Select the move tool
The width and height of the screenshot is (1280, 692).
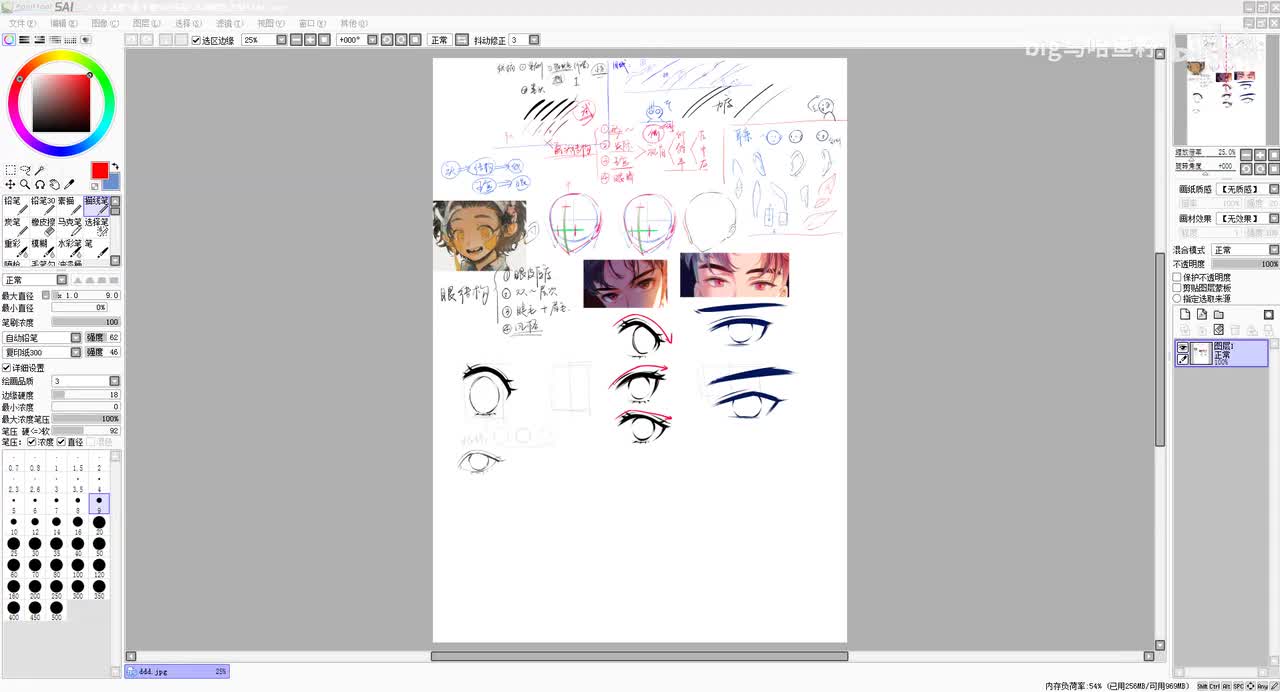click(x=10, y=184)
